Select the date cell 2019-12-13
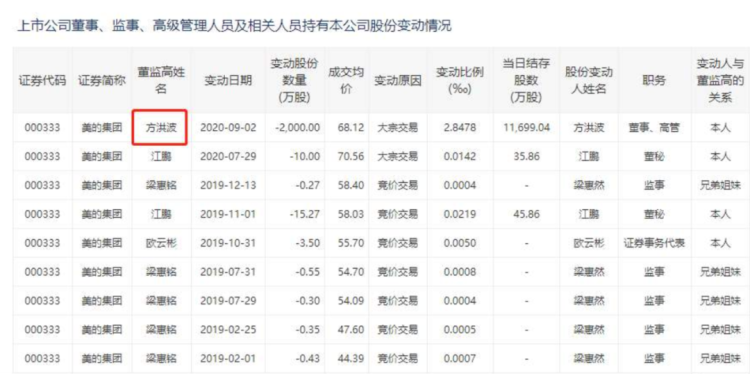 click(x=228, y=186)
